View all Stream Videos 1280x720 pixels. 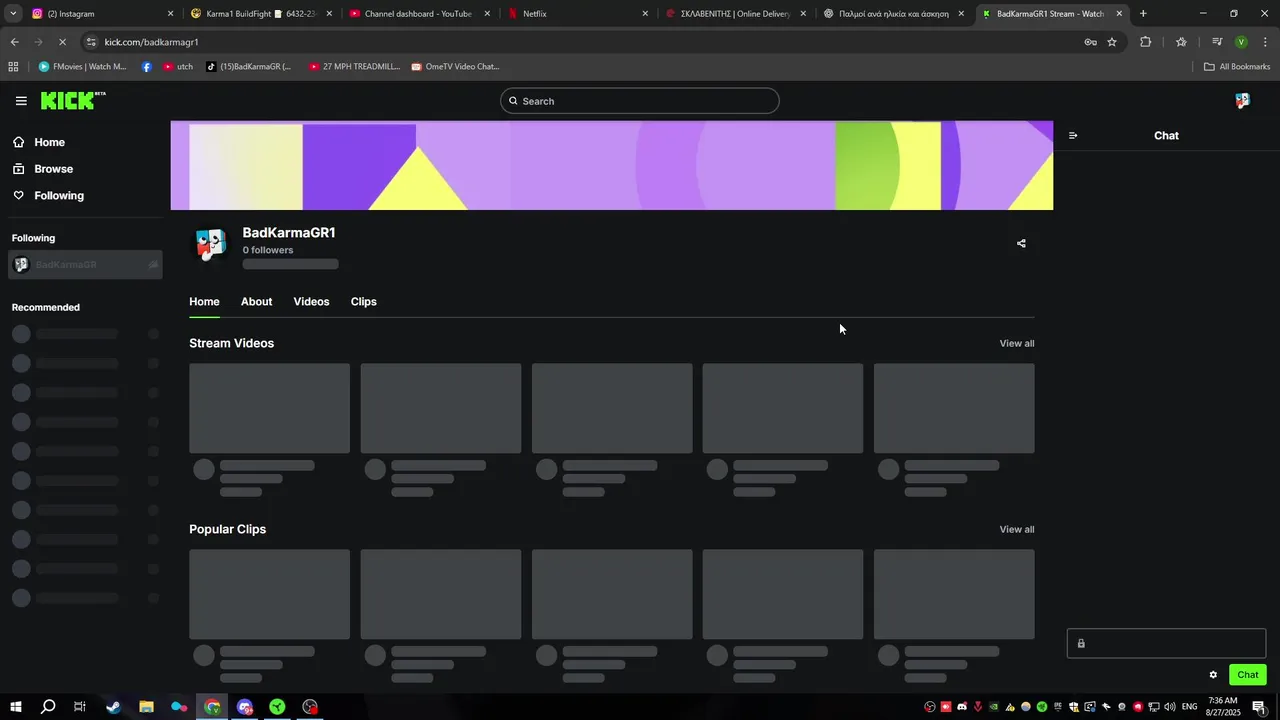click(1017, 343)
